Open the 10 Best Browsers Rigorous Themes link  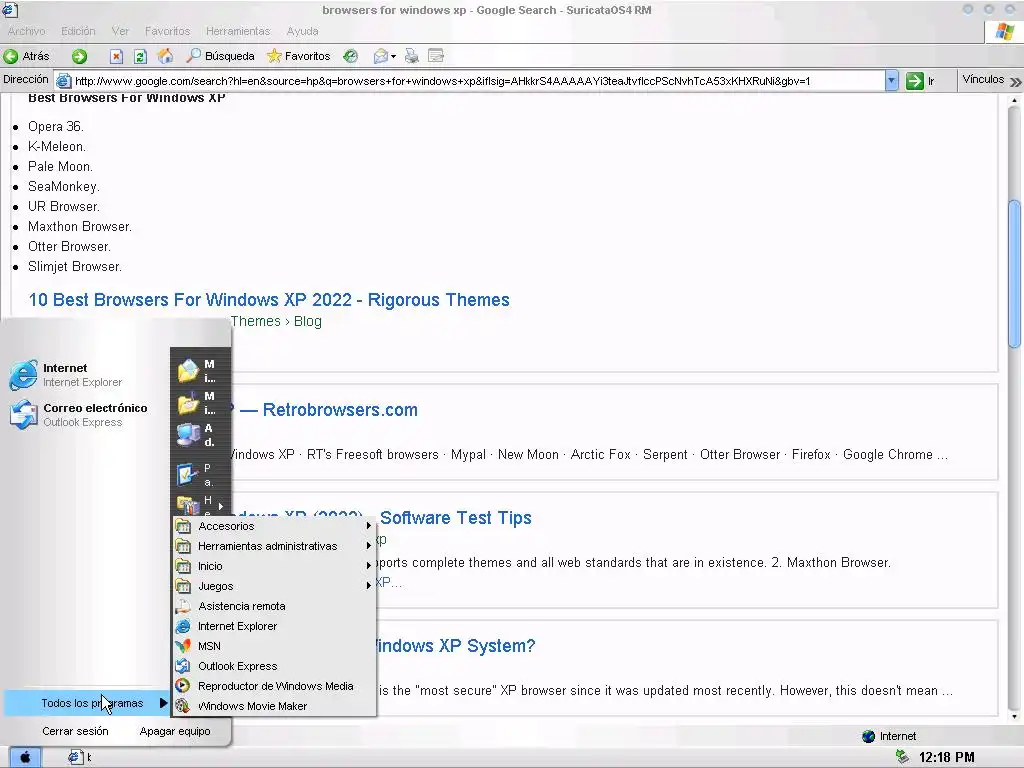269,300
